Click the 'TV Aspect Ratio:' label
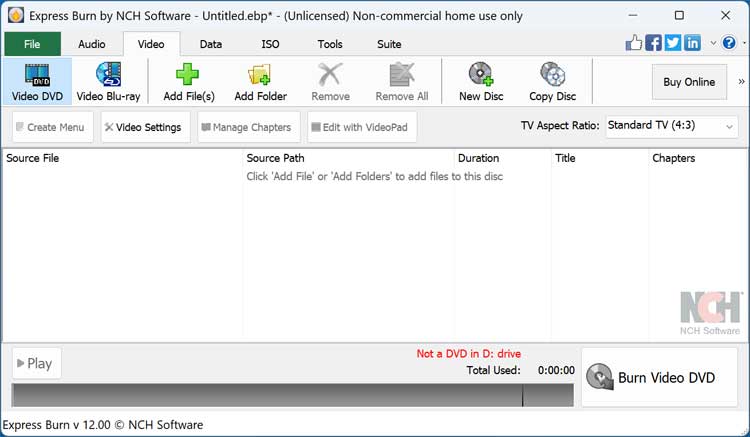Image resolution: width=750 pixels, height=437 pixels. [x=560, y=126]
